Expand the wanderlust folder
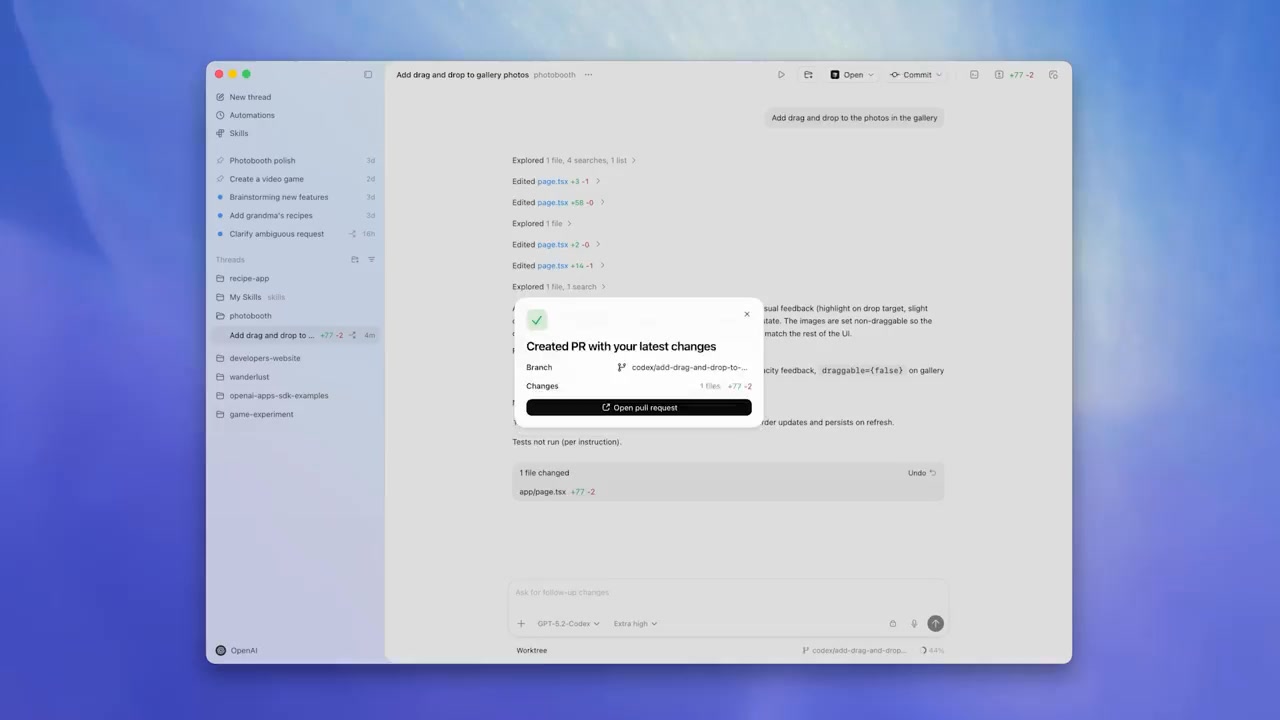1280x720 pixels. point(249,377)
